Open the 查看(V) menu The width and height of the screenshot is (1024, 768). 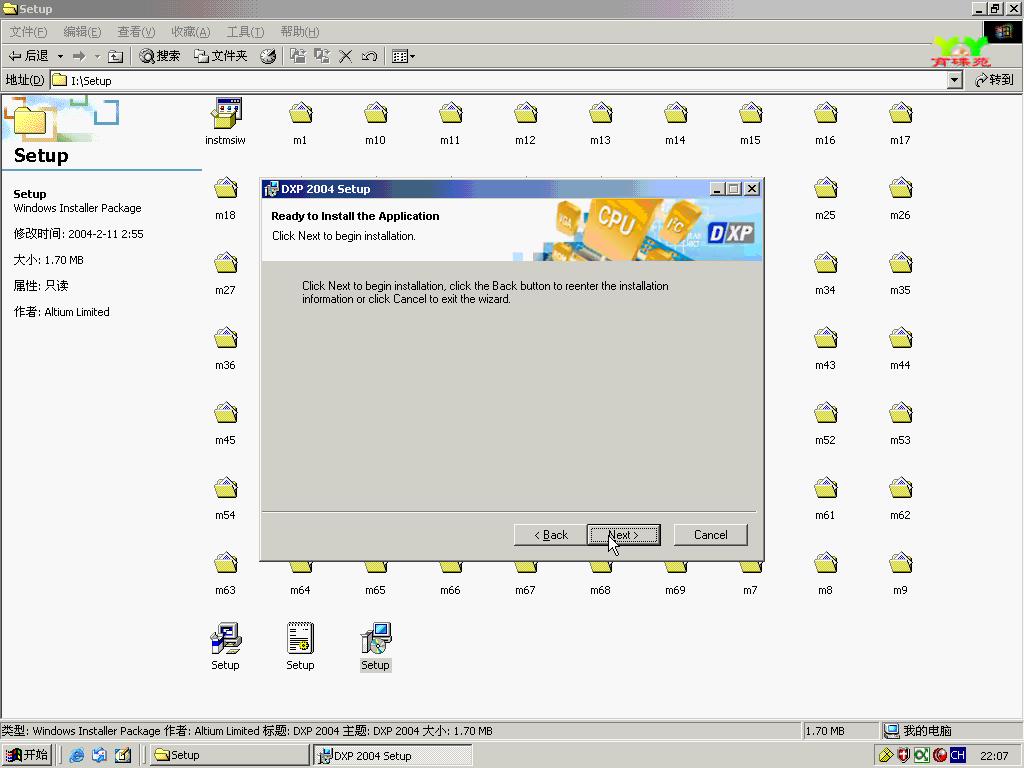coord(136,31)
